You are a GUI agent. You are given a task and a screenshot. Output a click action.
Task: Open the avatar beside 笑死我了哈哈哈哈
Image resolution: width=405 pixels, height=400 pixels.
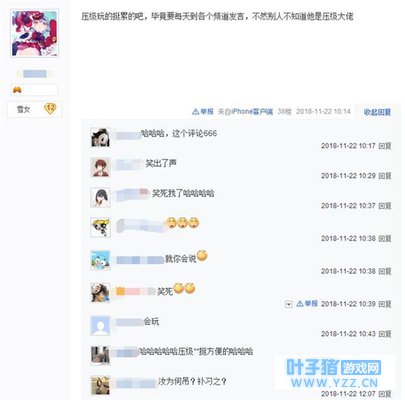pos(100,197)
